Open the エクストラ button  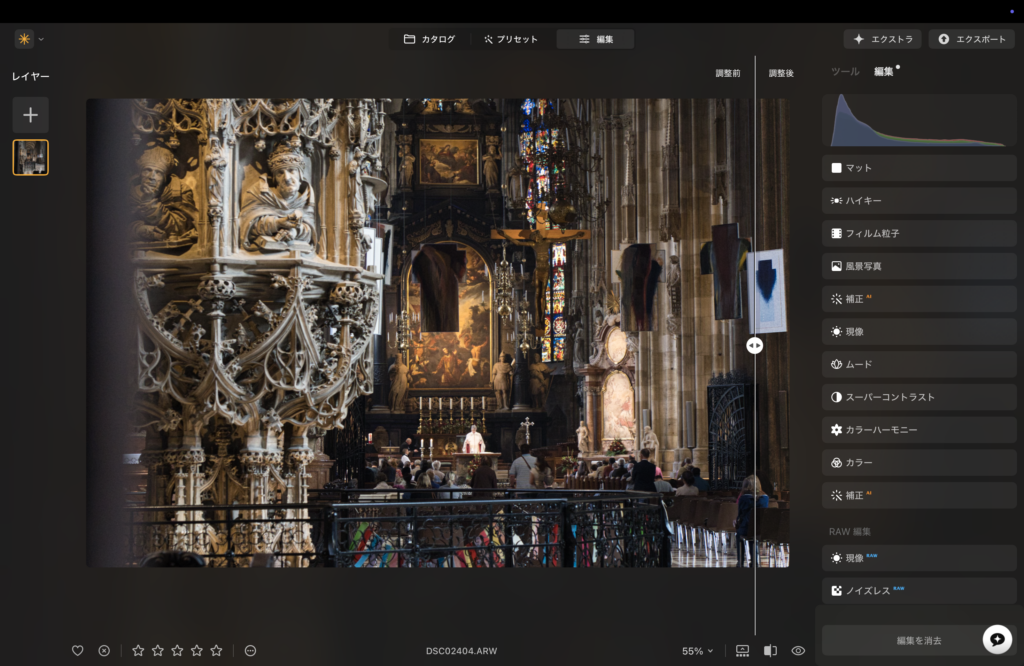coord(882,39)
